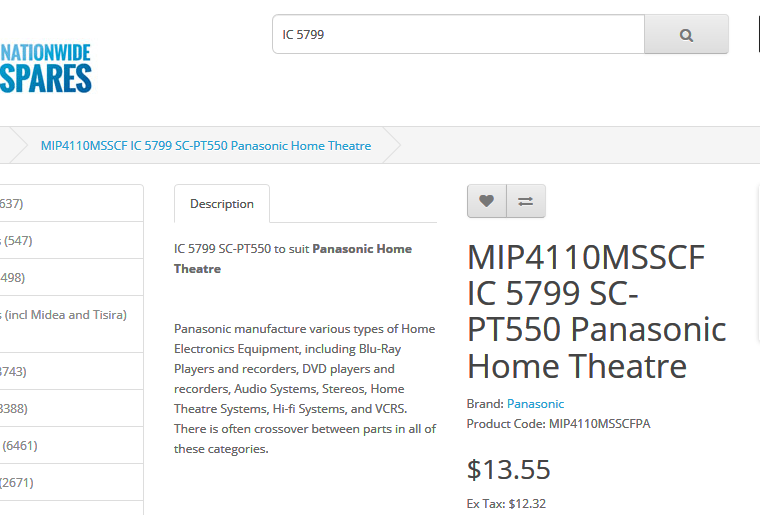Viewport: 760px width, 515px height.
Task: Open the MIP4110MSSCF breadcrumb link
Action: (206, 146)
